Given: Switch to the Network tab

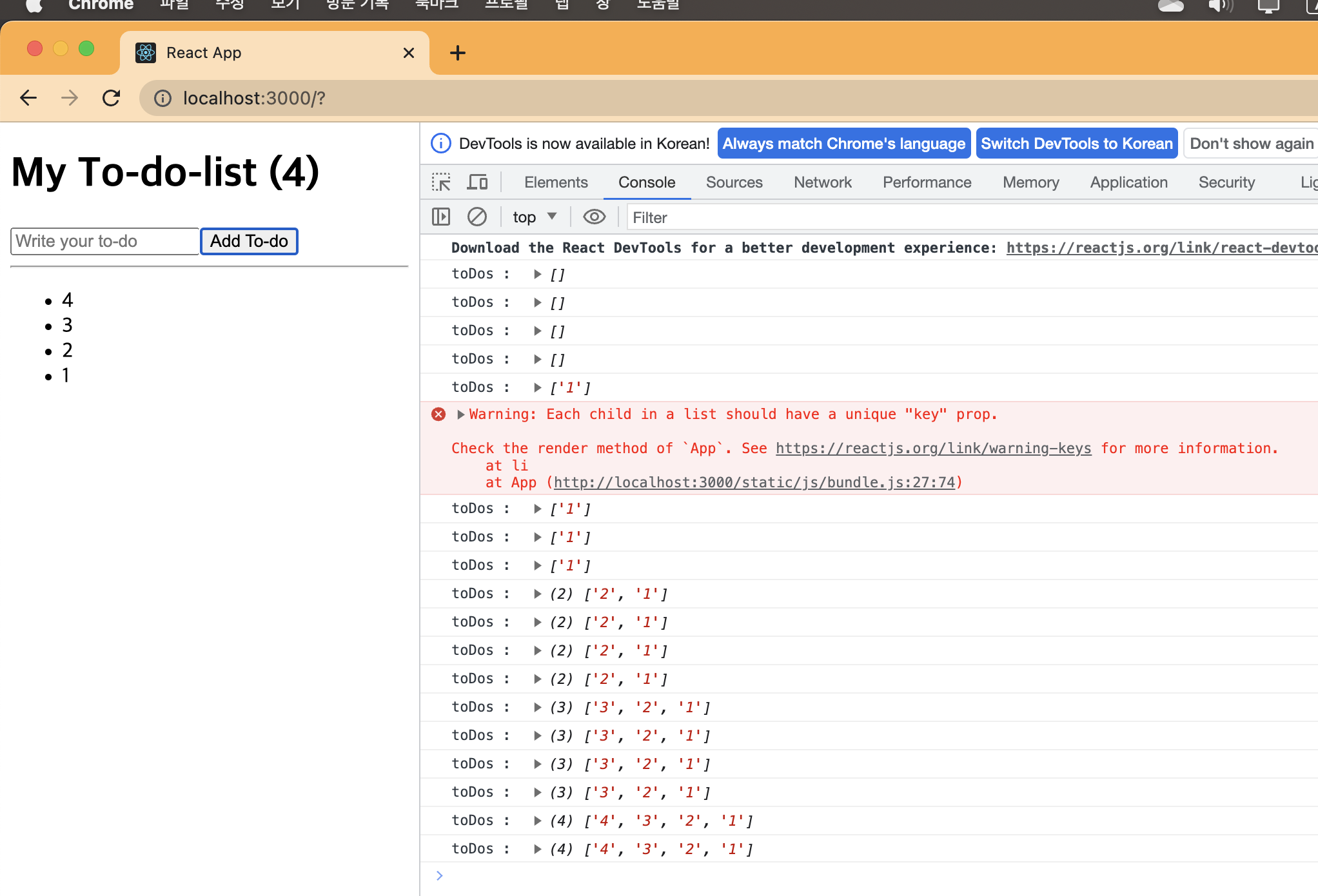Looking at the screenshot, I should tap(822, 182).
